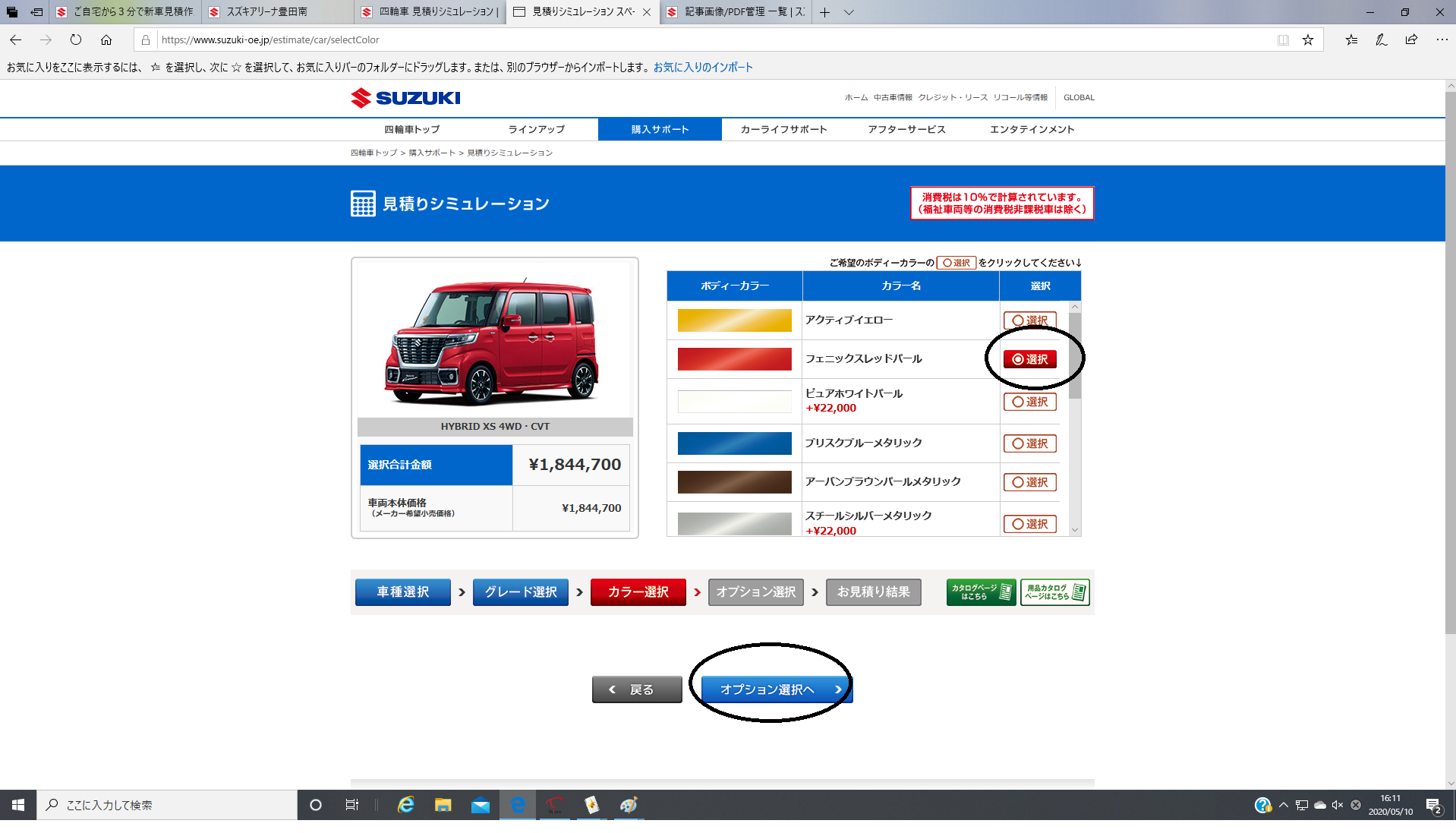This screenshot has width=1456, height=833.
Task: Open notification center icon
Action: (x=1434, y=805)
